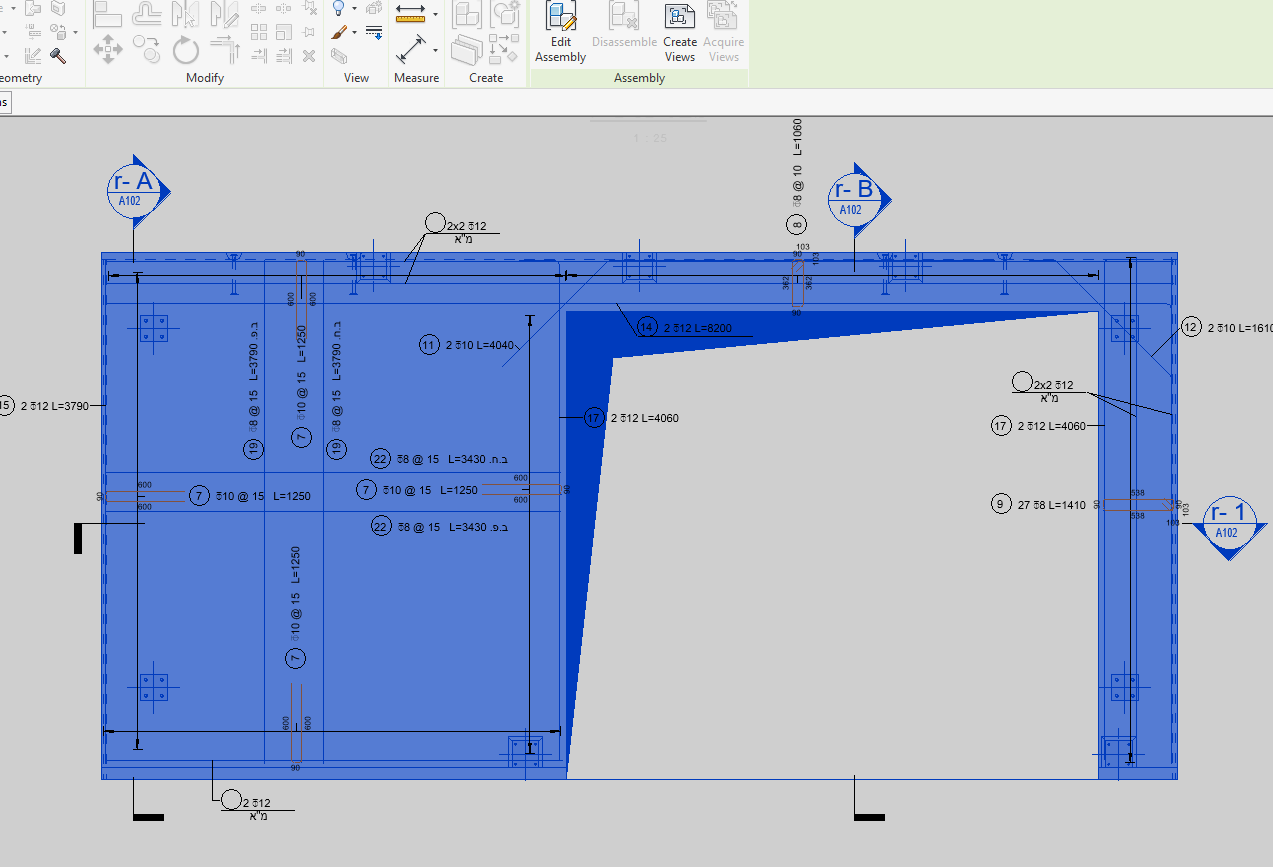Toggle the reveal hidden elements display
This screenshot has height=867, width=1273.
pyautogui.click(x=373, y=9)
